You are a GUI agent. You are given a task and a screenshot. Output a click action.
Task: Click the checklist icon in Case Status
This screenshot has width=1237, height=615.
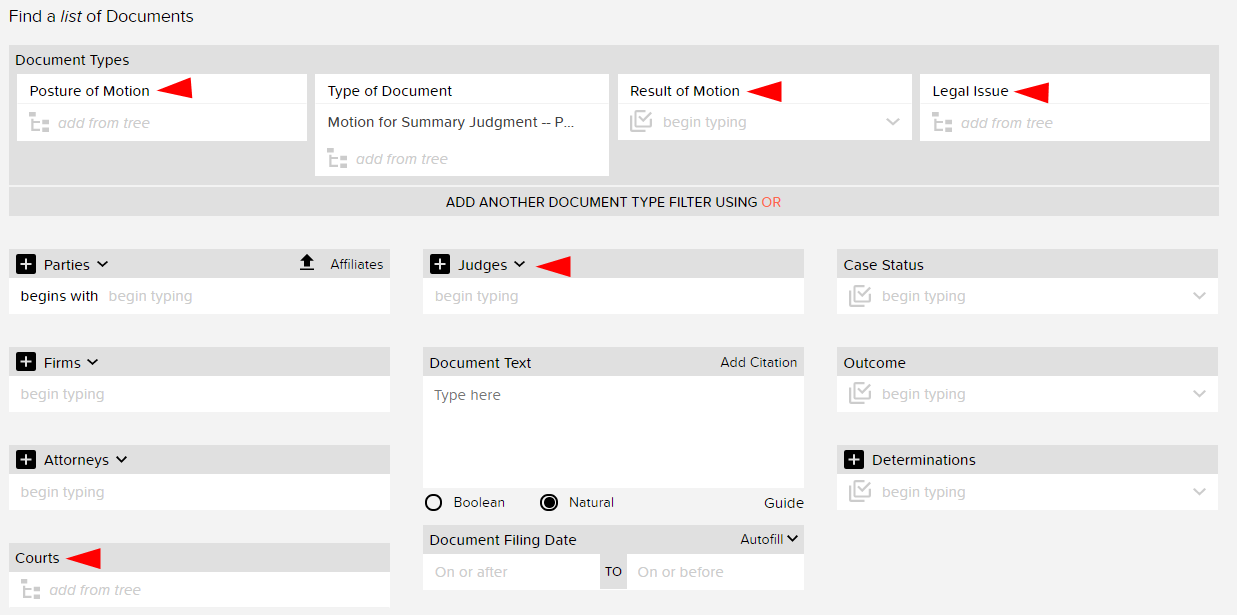coord(860,296)
